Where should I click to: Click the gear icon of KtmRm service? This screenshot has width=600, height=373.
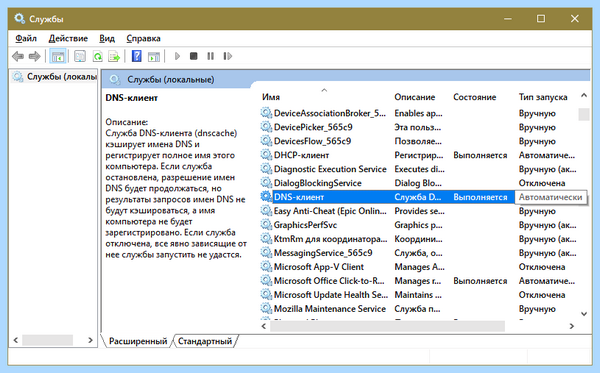point(266,239)
